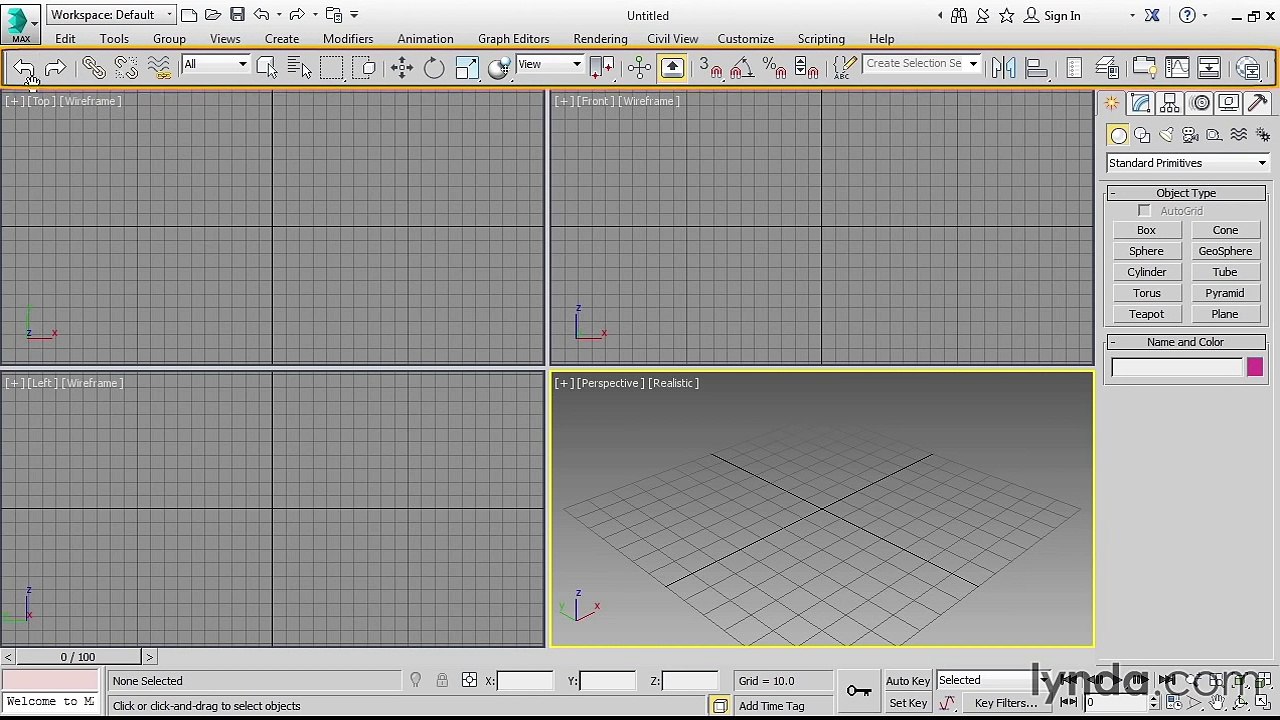Switch to the Modify command panel
The height and width of the screenshot is (720, 1280).
pos(1141,103)
